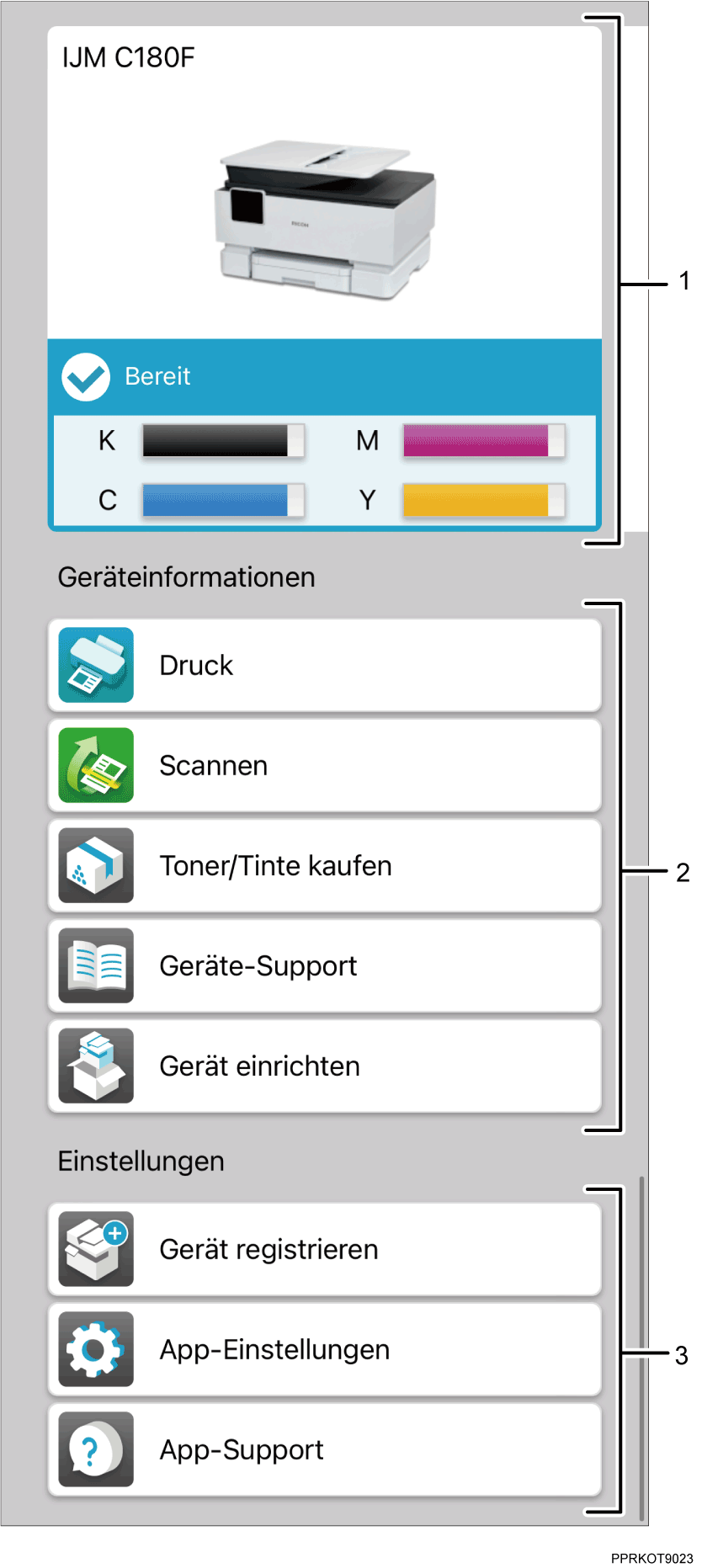The image size is (702, 1568).
Task: Tap the Bereit status checkmark icon
Action: pos(83,377)
